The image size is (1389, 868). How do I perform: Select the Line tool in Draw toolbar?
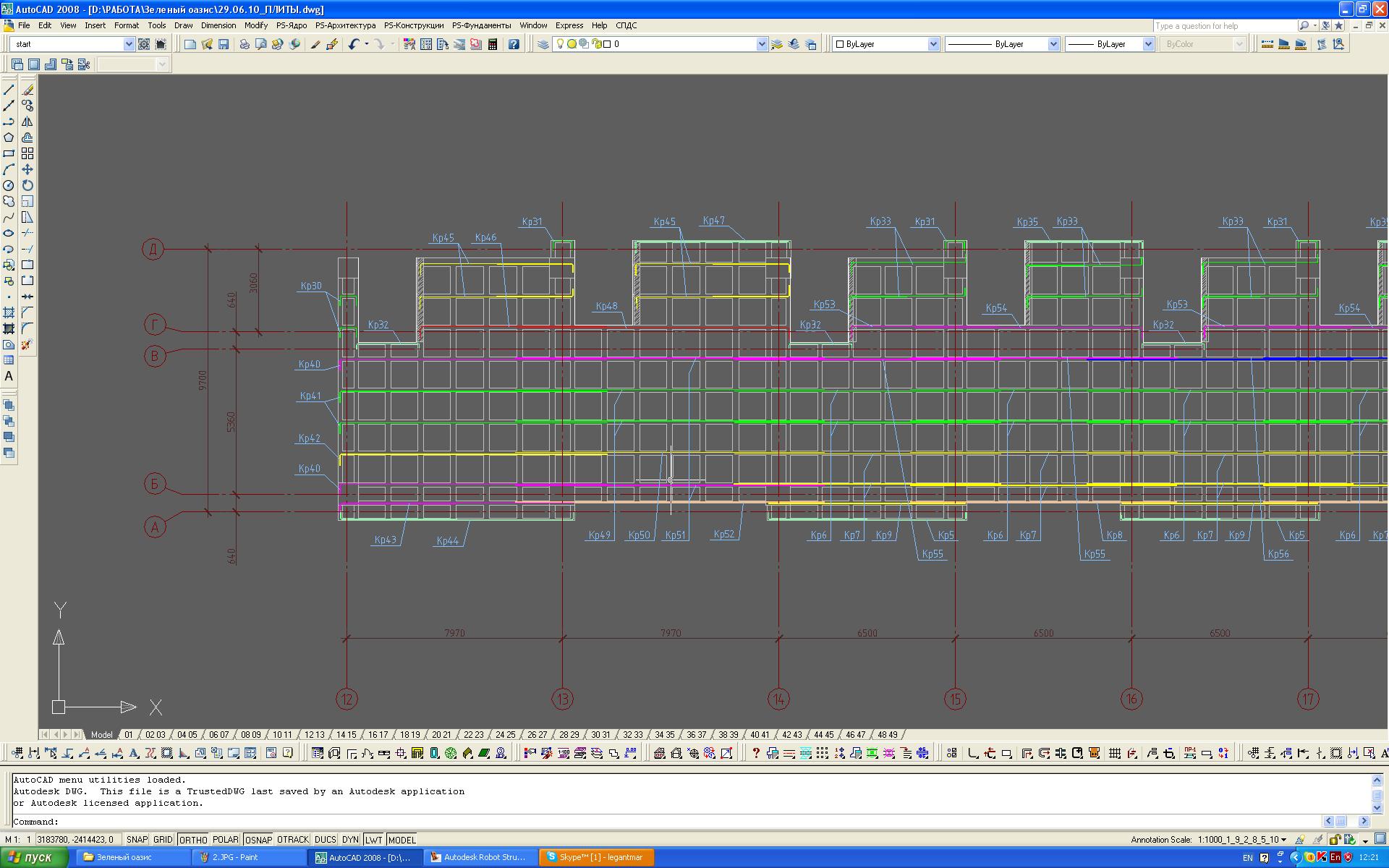tap(9, 90)
